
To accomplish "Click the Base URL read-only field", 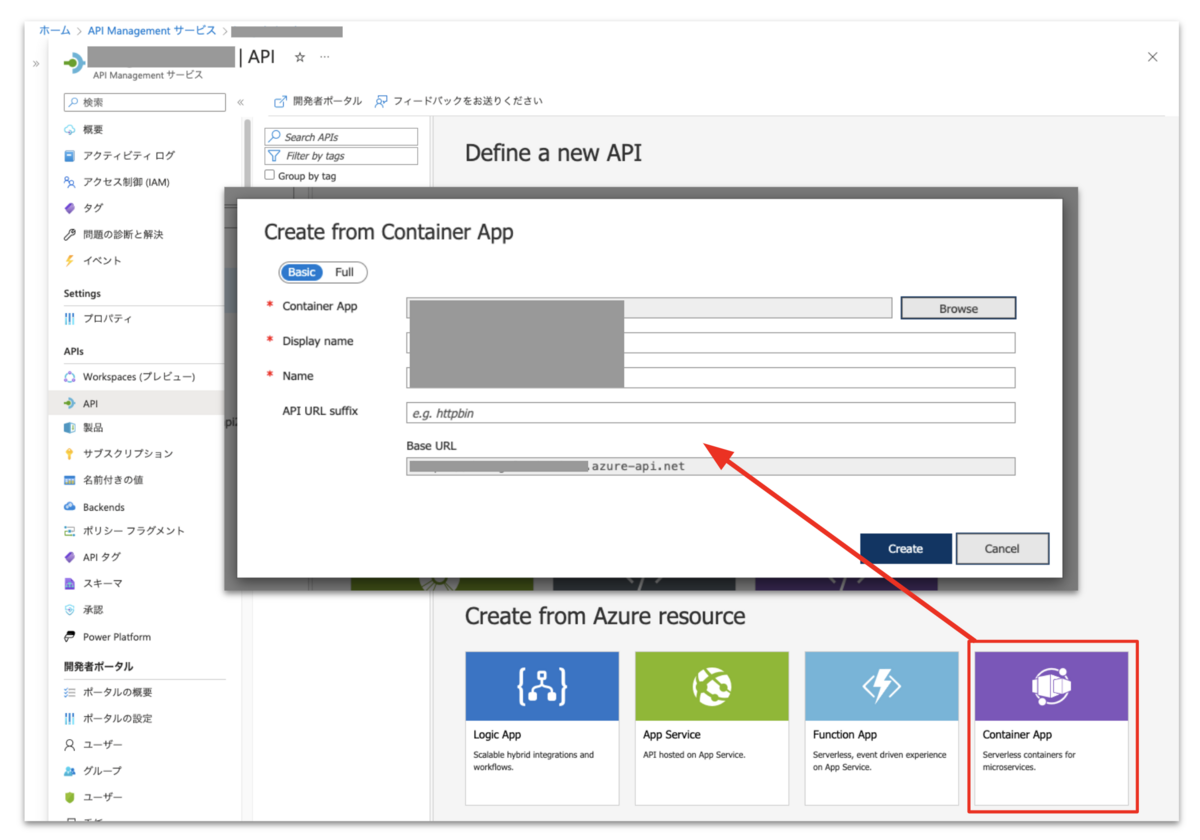I will [x=710, y=466].
